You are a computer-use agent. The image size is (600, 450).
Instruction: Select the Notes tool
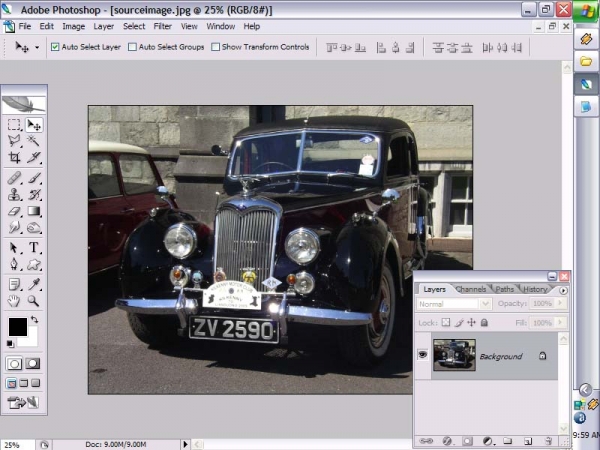14,284
